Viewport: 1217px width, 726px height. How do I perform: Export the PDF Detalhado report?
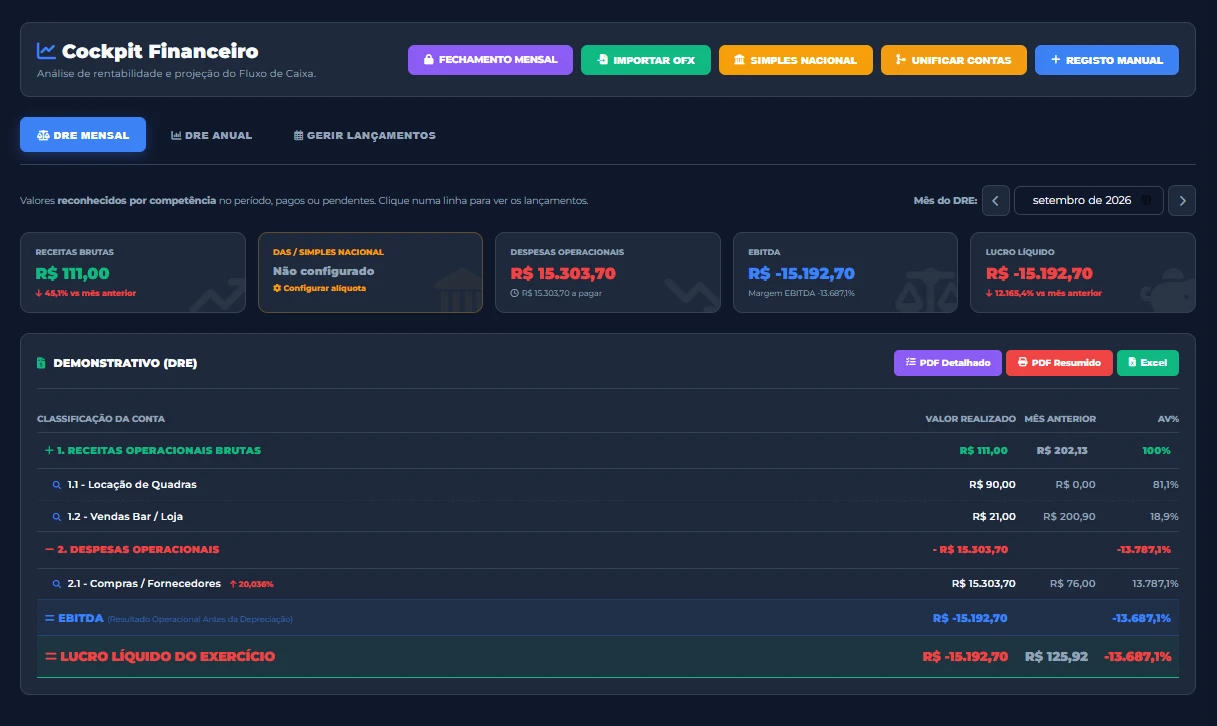pos(948,363)
